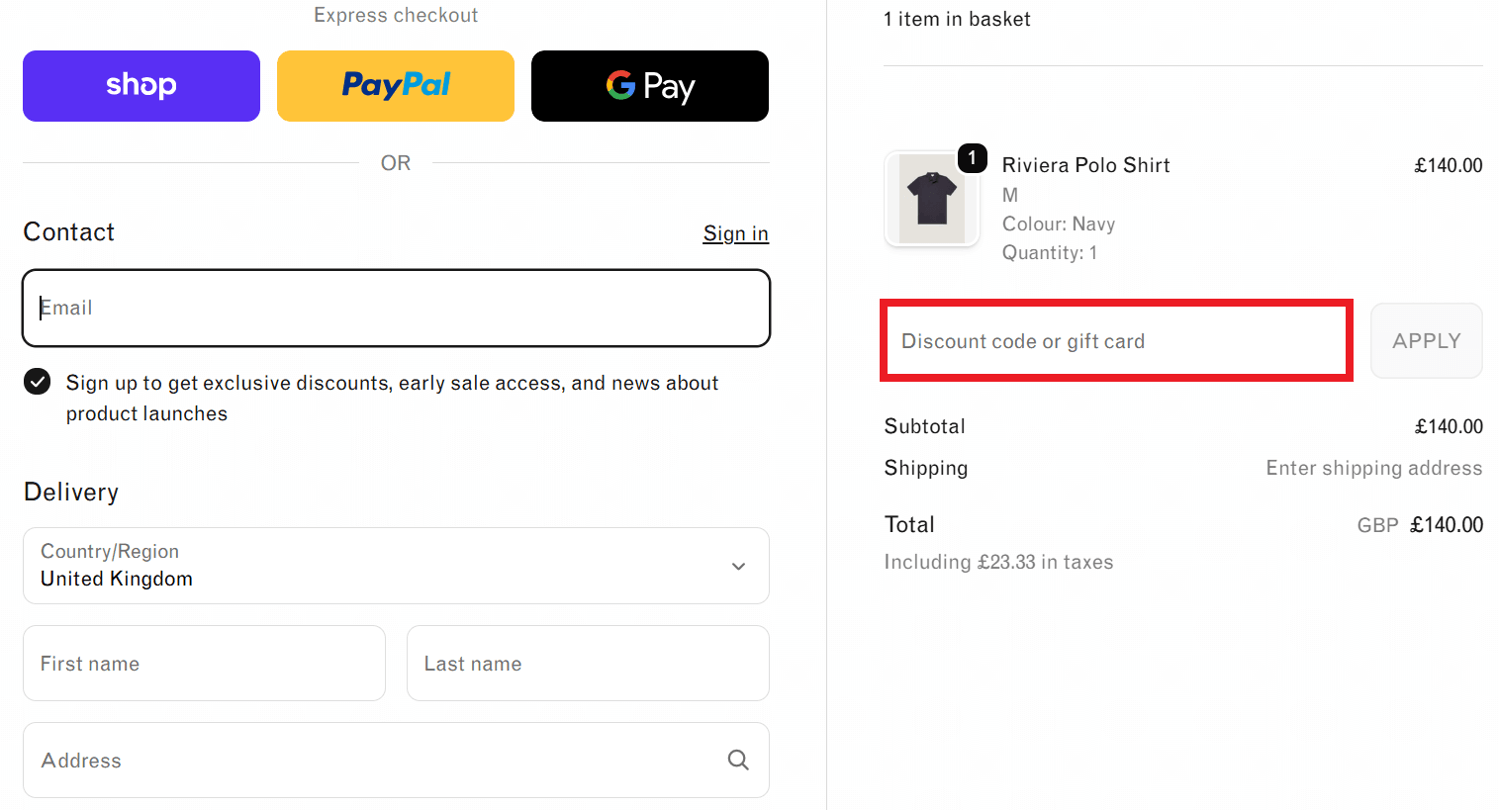The height and width of the screenshot is (810, 1500).
Task: Uncheck the exclusive discounts sign-up checkbox
Action: [x=36, y=381]
